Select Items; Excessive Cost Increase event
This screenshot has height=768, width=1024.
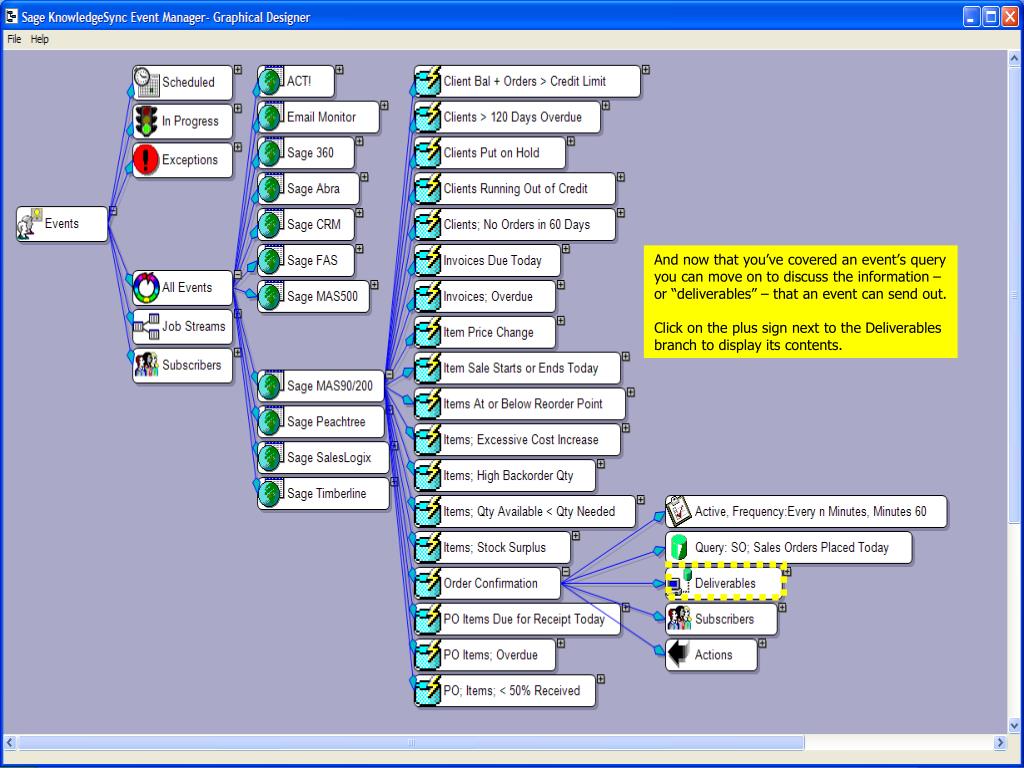click(x=517, y=440)
